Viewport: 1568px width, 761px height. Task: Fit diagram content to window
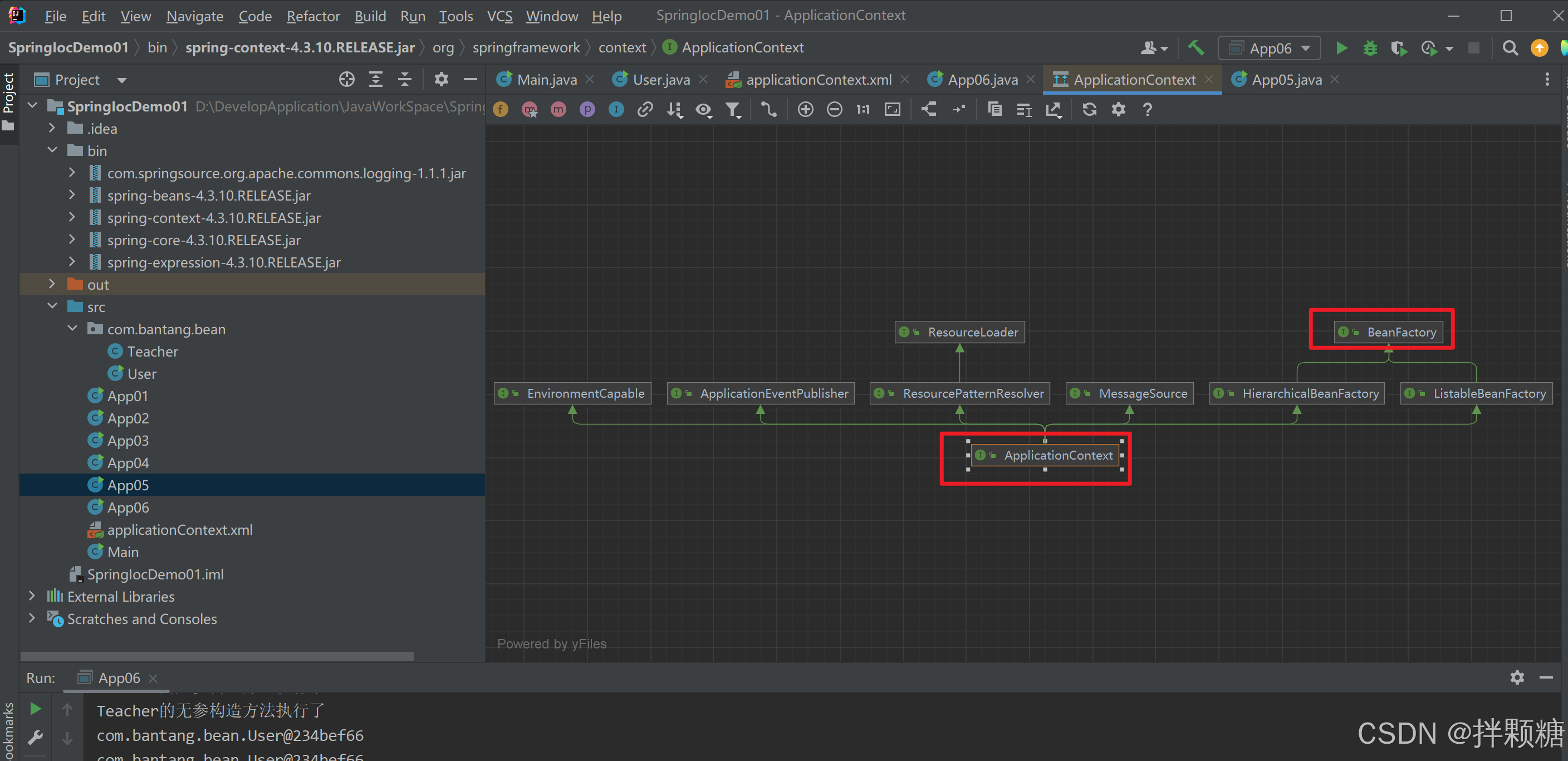pyautogui.click(x=893, y=110)
